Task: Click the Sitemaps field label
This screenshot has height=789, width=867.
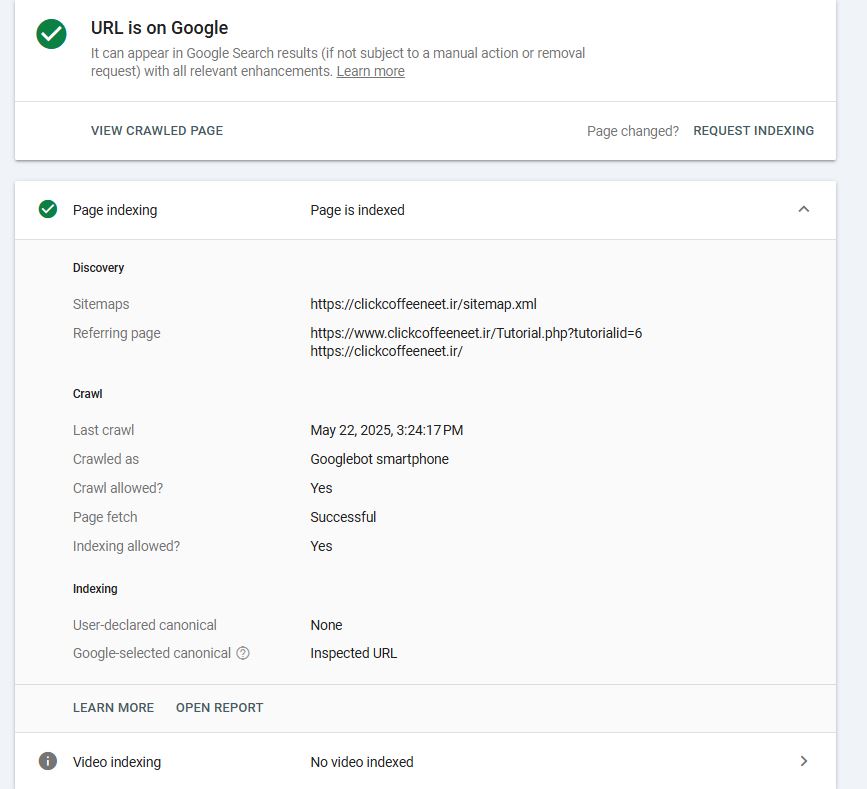Action: click(x=101, y=304)
